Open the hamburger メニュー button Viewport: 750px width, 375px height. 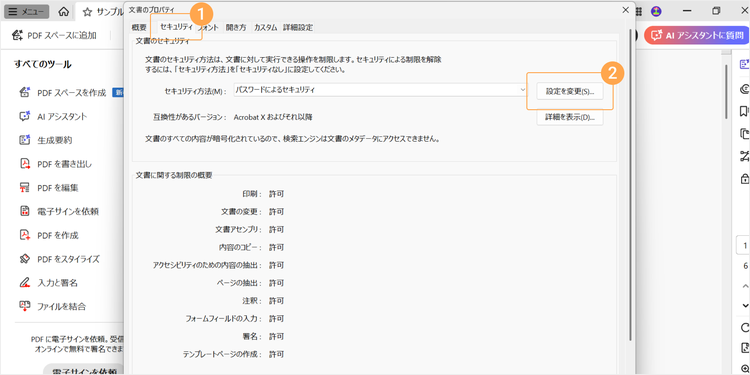[x=26, y=12]
